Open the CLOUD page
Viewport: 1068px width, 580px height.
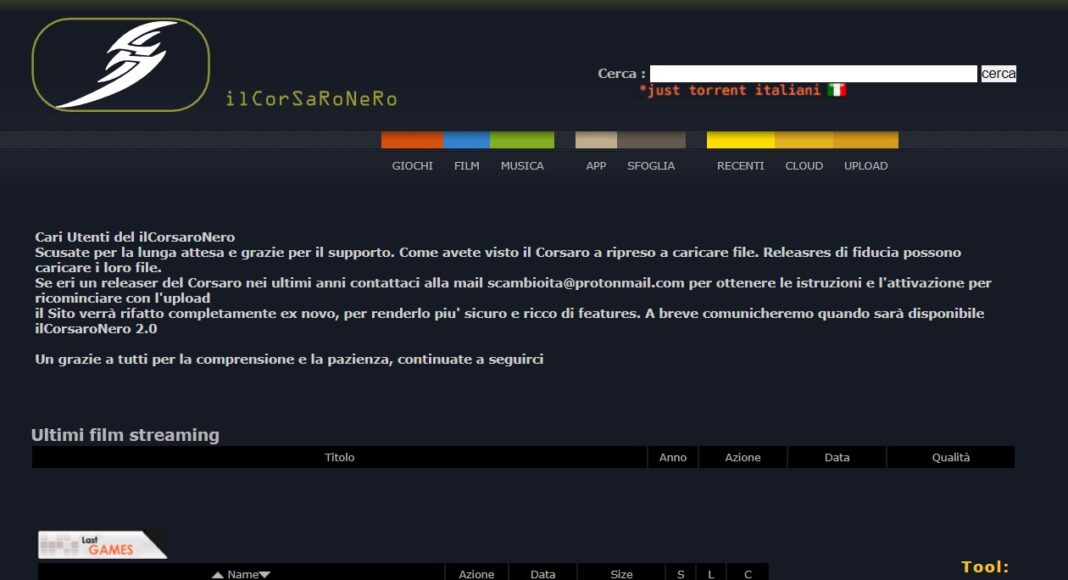click(804, 165)
